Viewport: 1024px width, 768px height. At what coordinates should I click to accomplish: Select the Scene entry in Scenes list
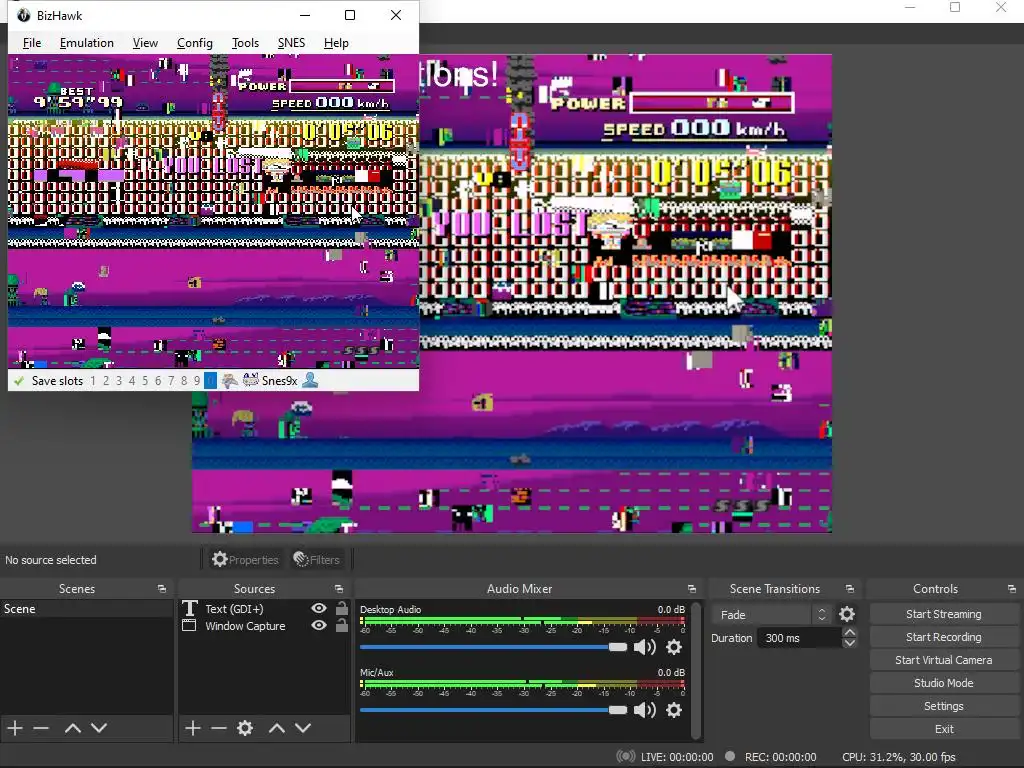(86, 609)
